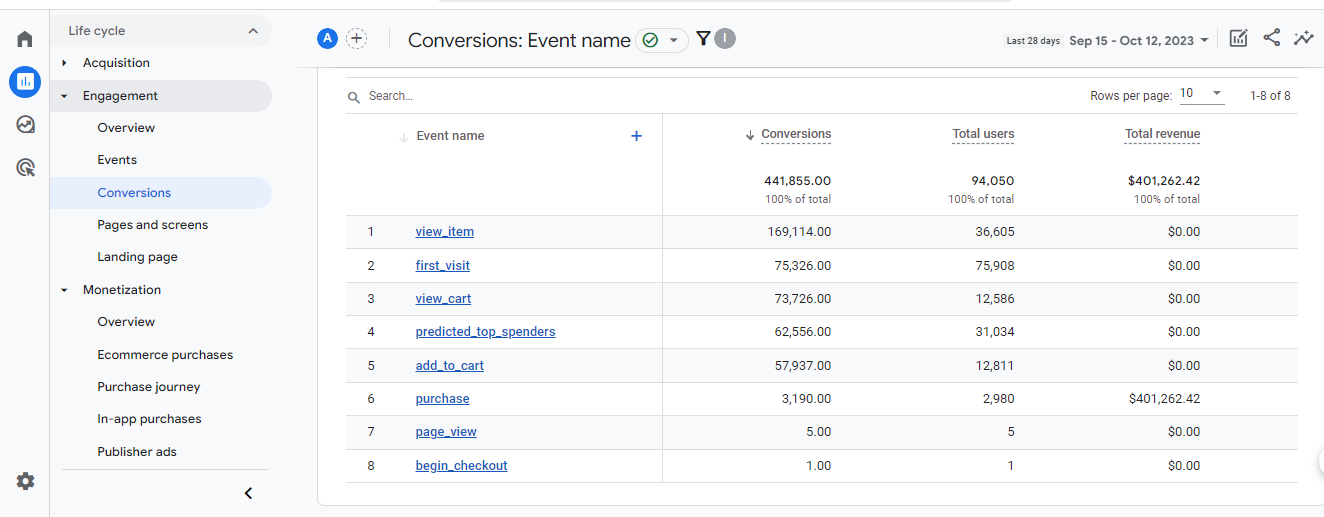
Task: Go to Events report
Action: (x=117, y=160)
